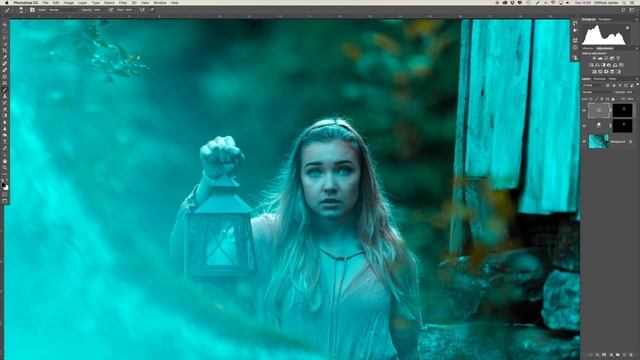This screenshot has height=360, width=640.
Task: Hide the middle adjustment layer eye icon
Action: (584, 126)
